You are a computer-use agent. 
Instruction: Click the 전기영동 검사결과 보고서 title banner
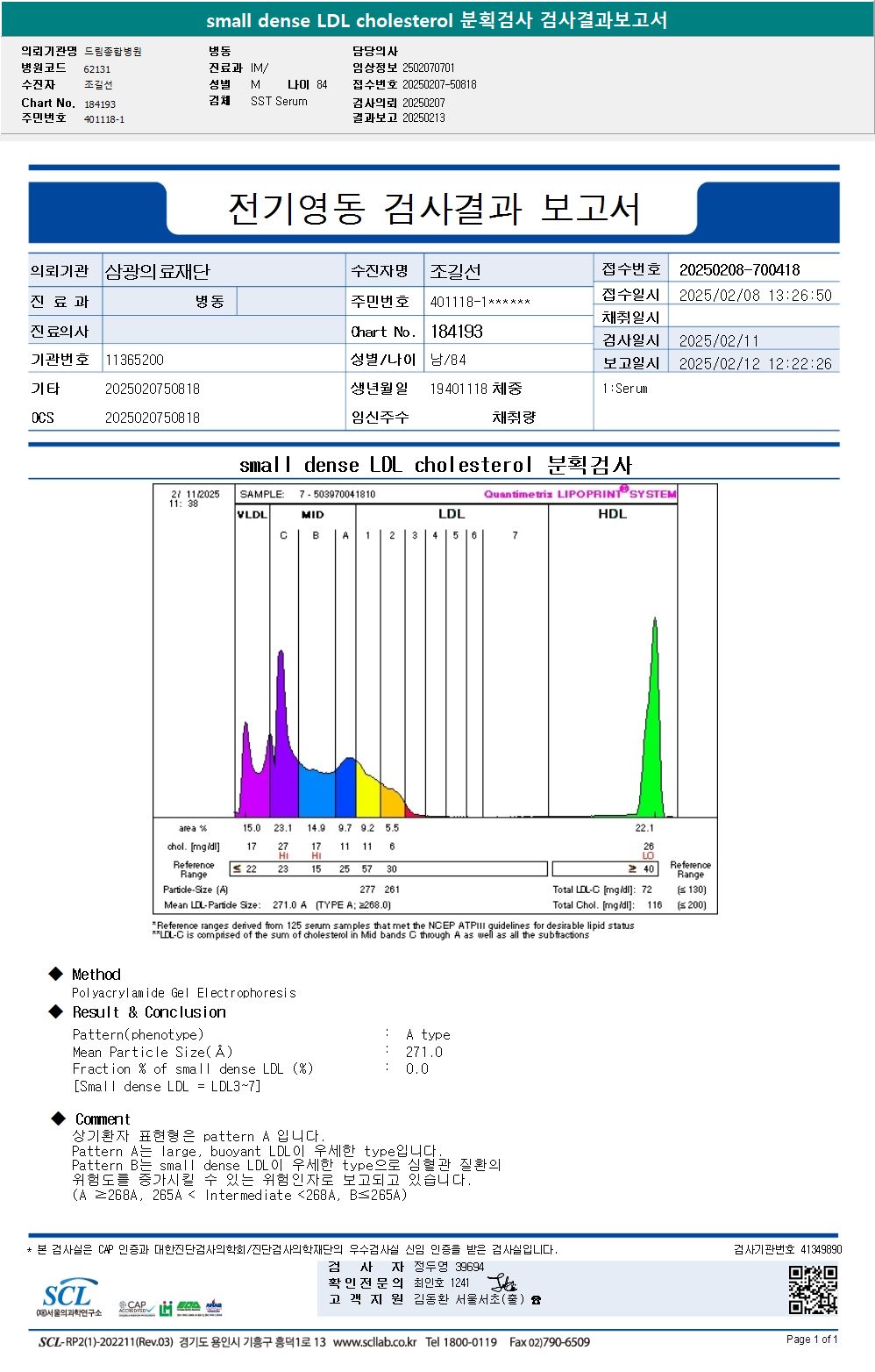point(434,209)
